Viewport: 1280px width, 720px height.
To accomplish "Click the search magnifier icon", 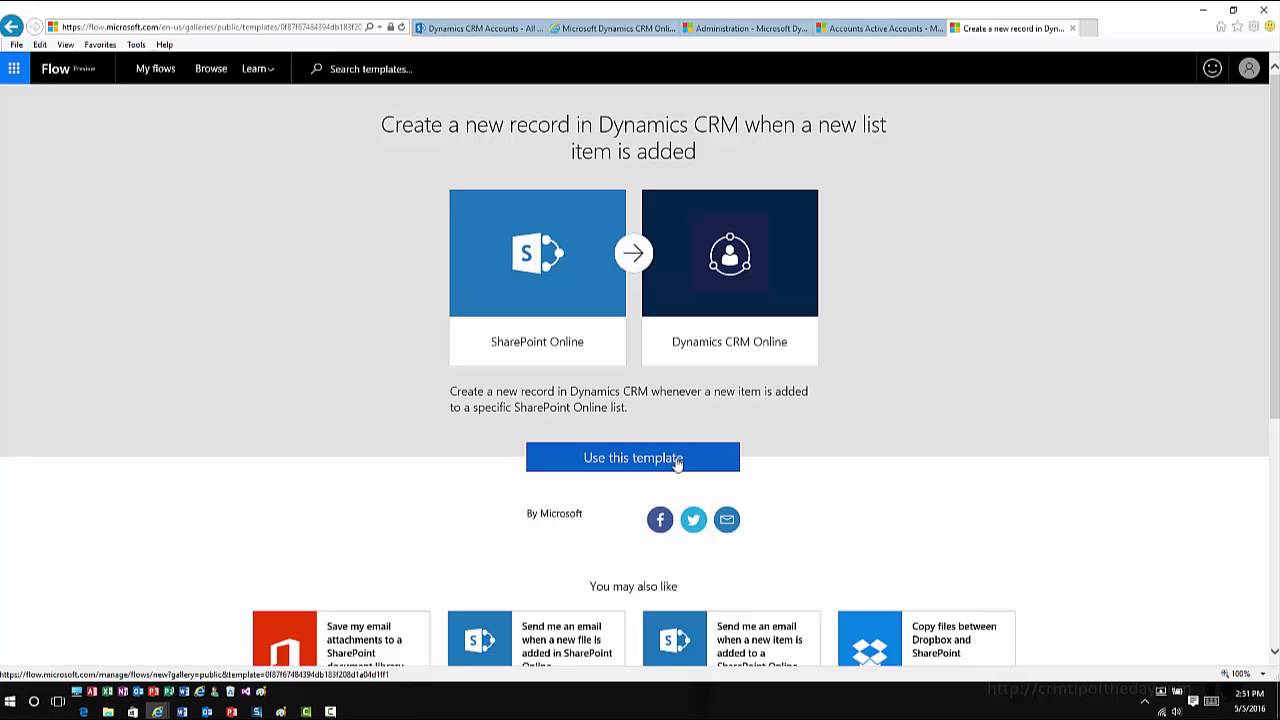I will tap(316, 69).
